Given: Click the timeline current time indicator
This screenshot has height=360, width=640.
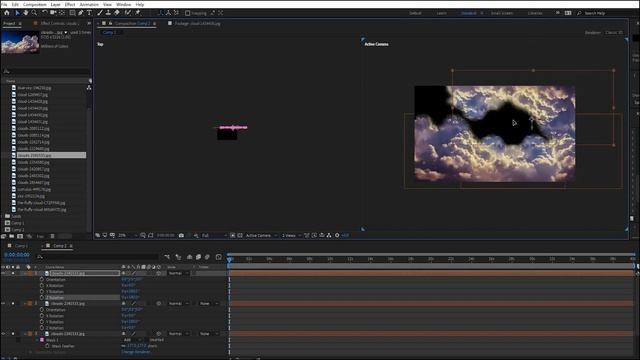Looking at the screenshot, I should coord(229,259).
